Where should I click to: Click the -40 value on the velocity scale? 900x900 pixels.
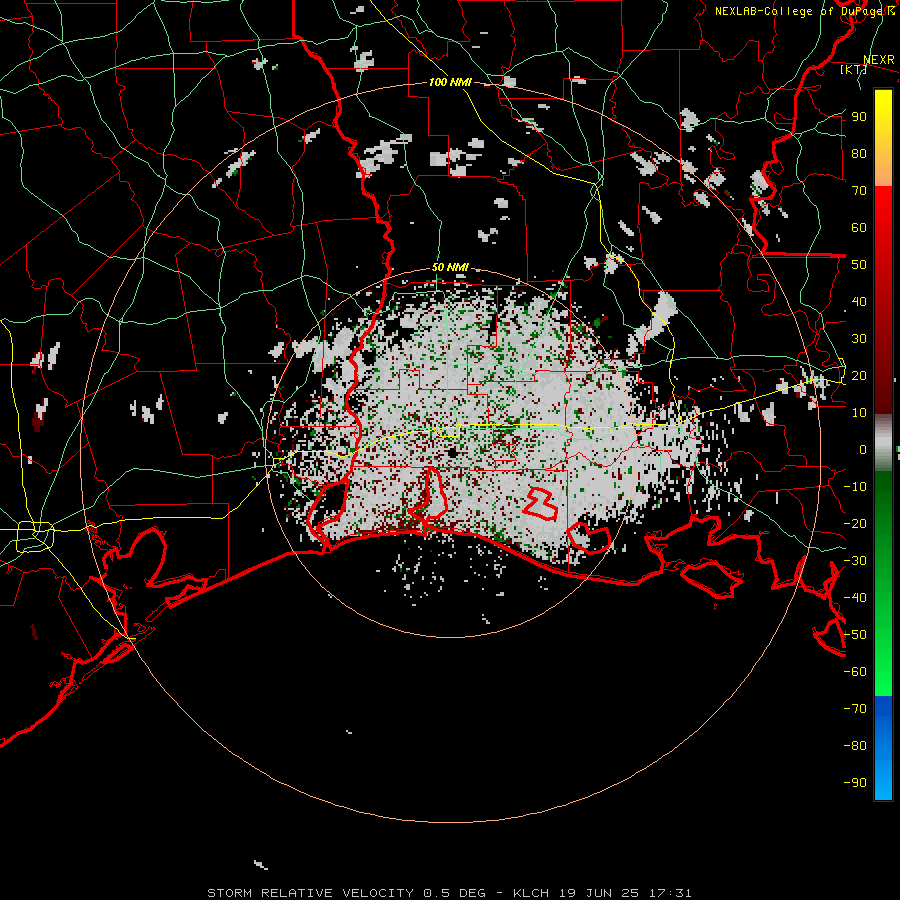tap(855, 598)
